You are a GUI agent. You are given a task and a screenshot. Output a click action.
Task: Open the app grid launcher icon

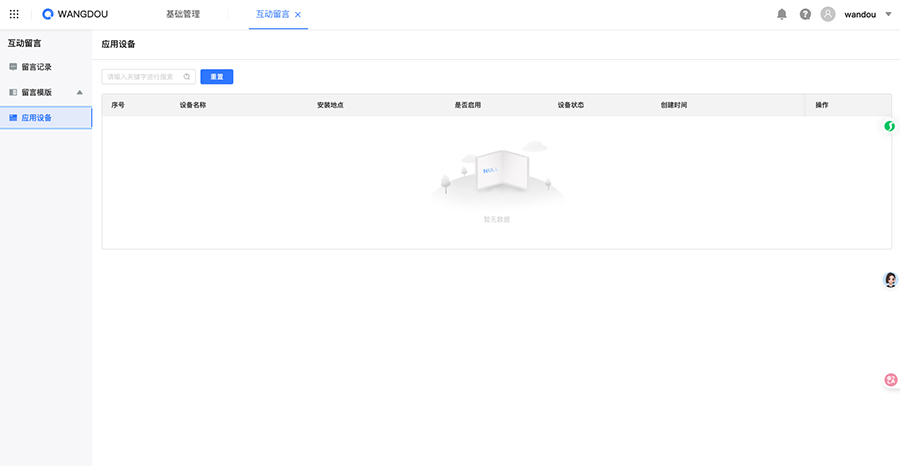click(14, 14)
